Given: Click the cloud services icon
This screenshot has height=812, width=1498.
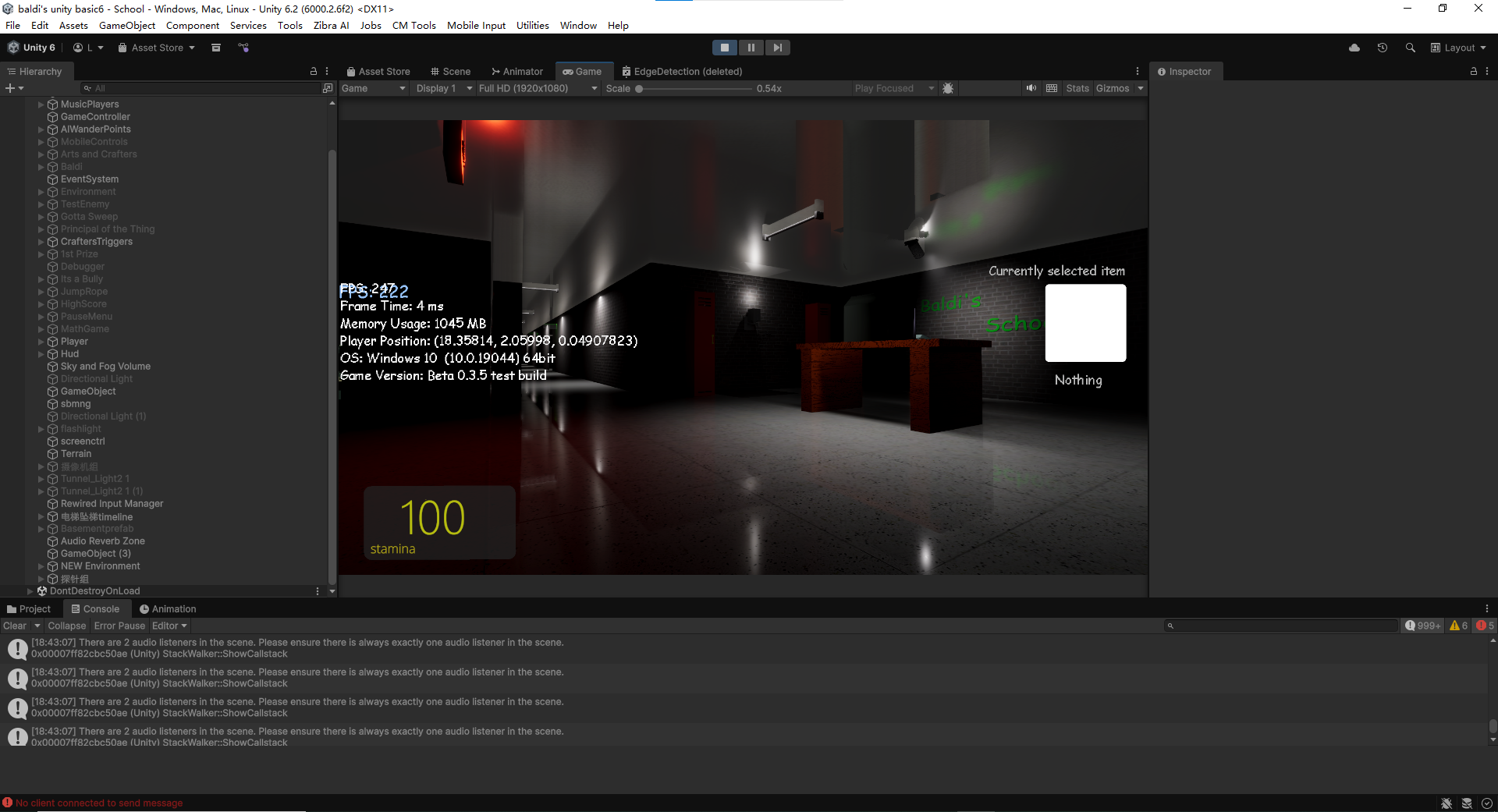Looking at the screenshot, I should click(1354, 48).
